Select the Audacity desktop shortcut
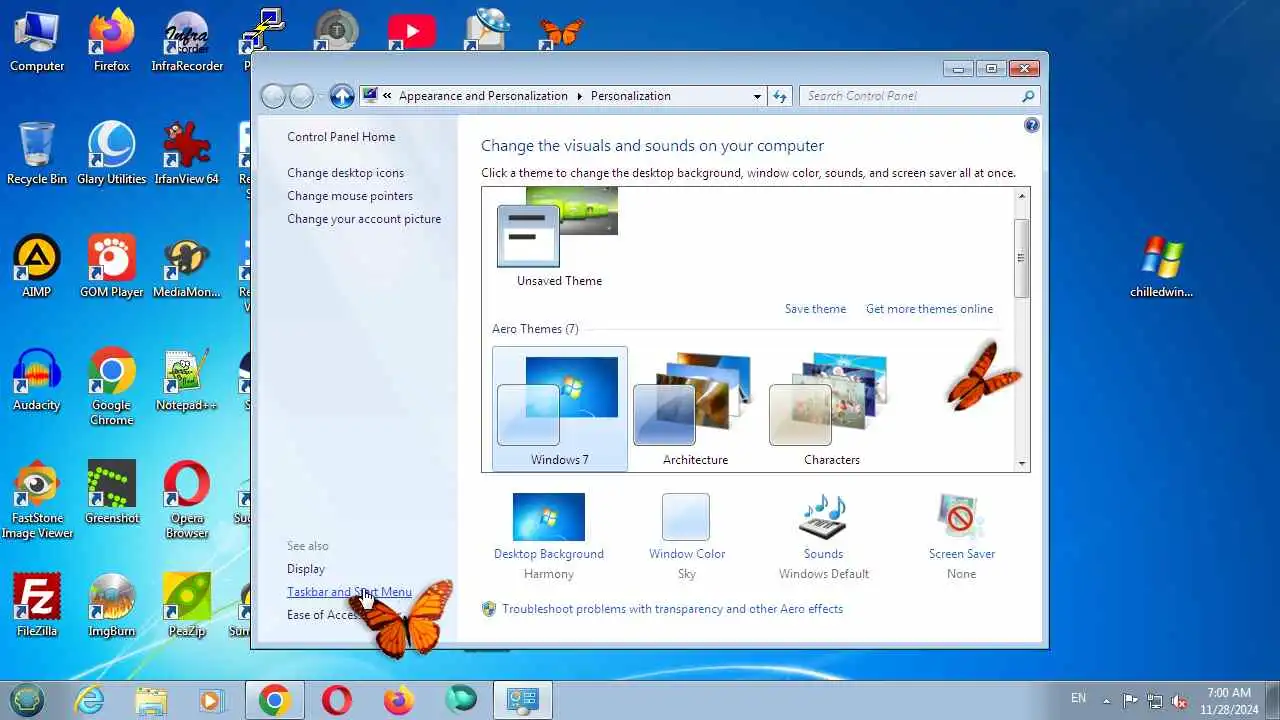This screenshot has width=1280, height=720. pyautogui.click(x=37, y=380)
